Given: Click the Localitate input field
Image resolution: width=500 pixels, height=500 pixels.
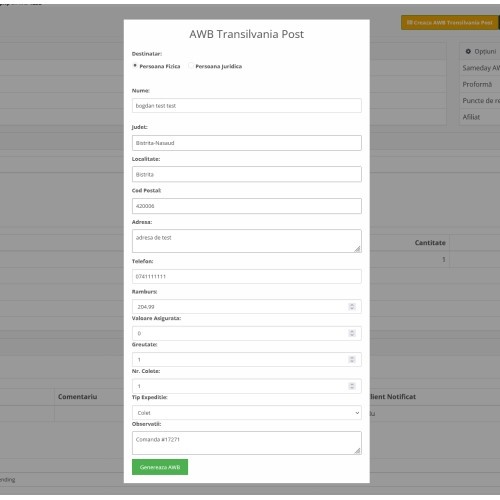Looking at the screenshot, I should tap(247, 174).
